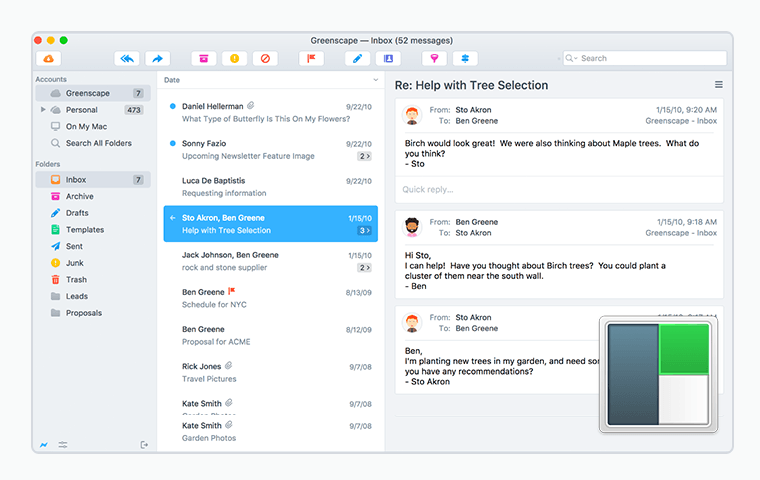This screenshot has width=760, height=480.
Task: Open the Archive folder
Action: [93, 196]
